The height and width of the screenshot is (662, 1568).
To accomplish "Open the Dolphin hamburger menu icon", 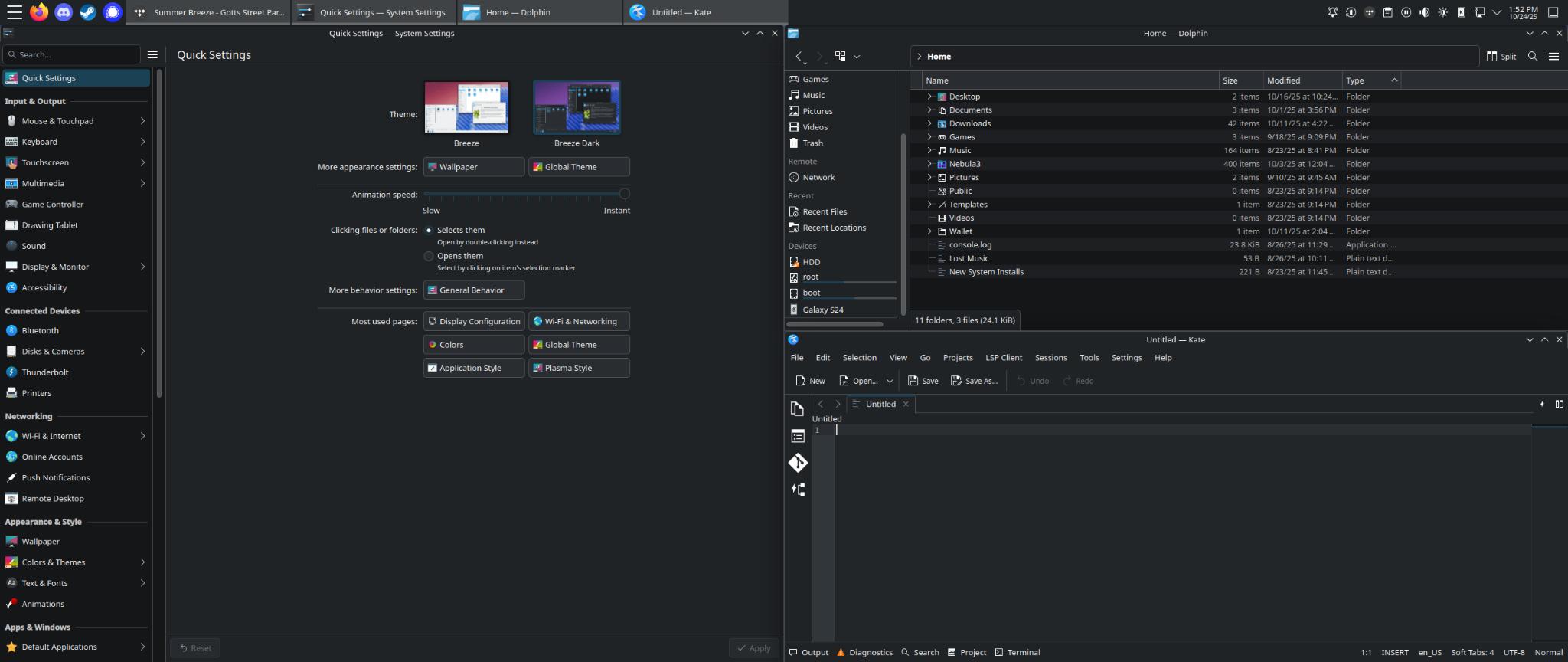I will point(1553,57).
